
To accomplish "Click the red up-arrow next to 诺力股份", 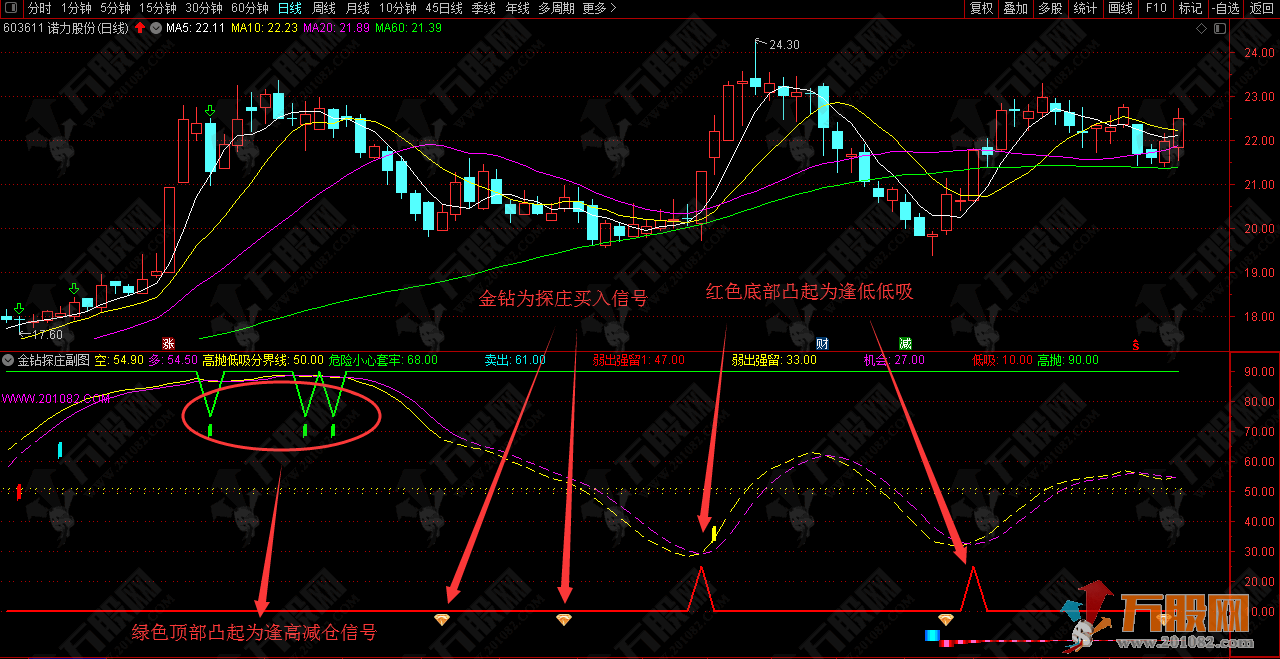I will tap(139, 28).
